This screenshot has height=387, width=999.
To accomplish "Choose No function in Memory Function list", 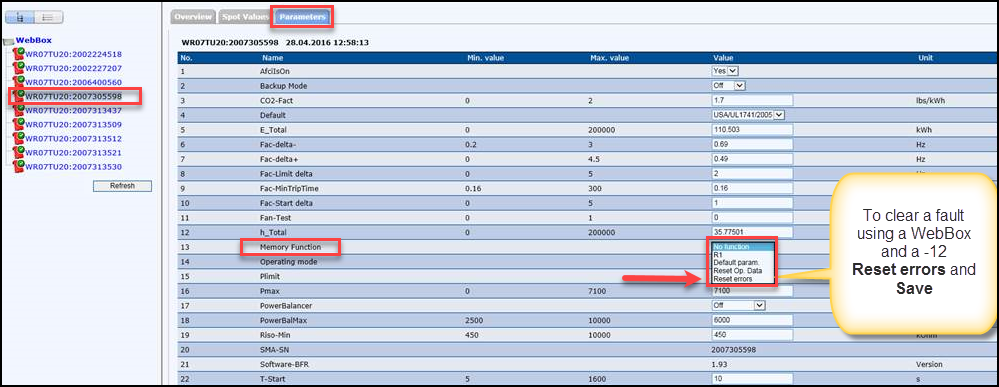I will pyautogui.click(x=743, y=247).
